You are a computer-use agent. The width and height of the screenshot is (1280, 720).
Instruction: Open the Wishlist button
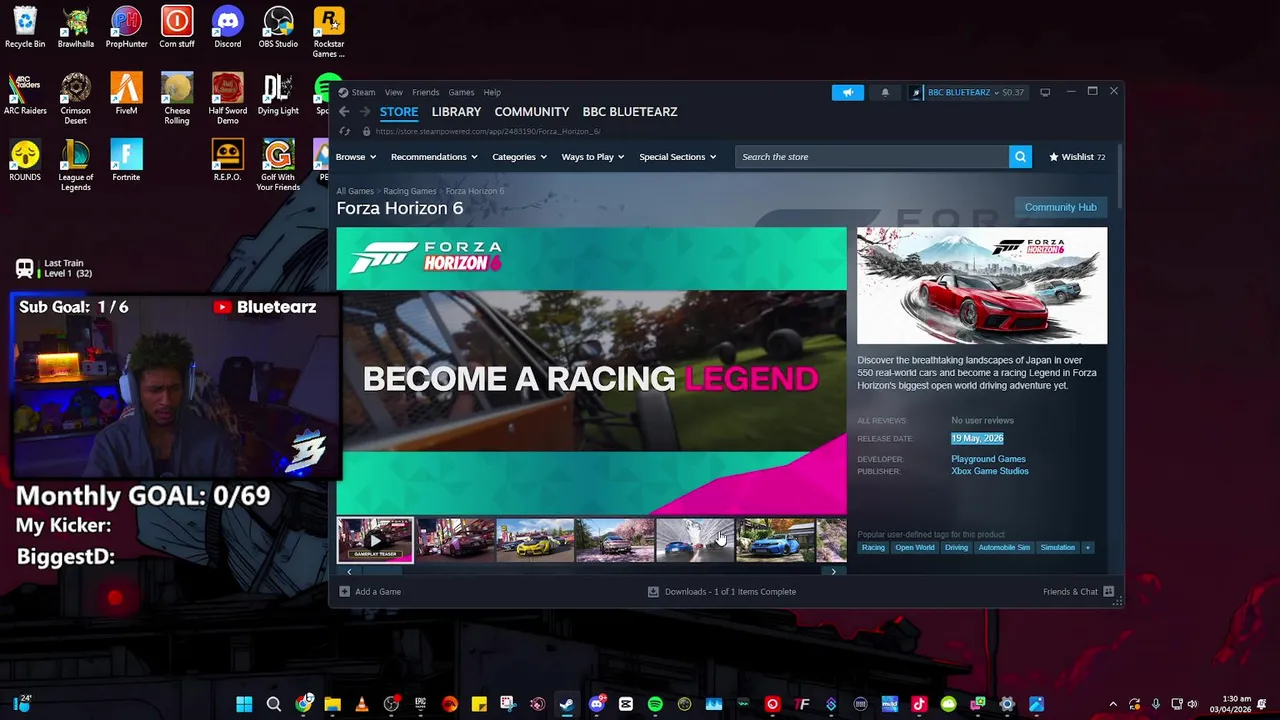[x=1077, y=157]
